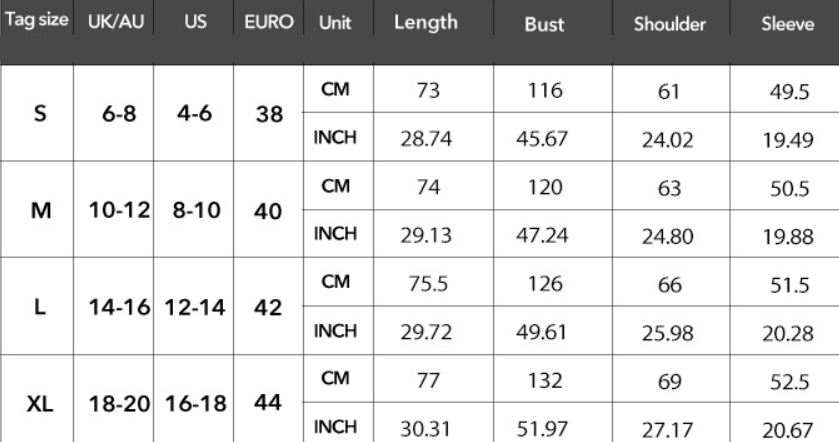Select the 51.97 inch bust value
This screenshot has width=839, height=442.
click(x=541, y=429)
